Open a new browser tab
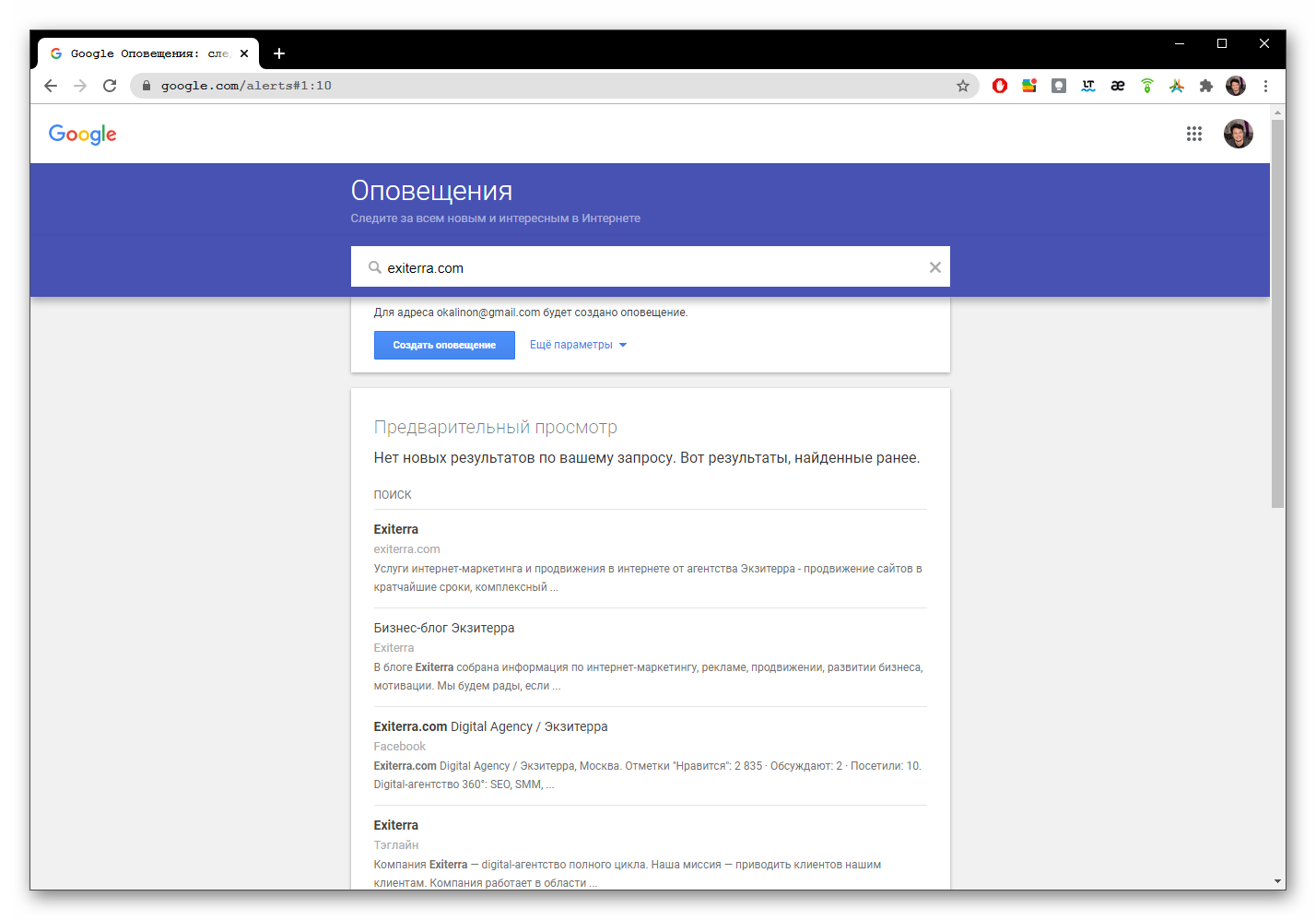Image resolution: width=1316 pixels, height=920 pixels. 279,53
